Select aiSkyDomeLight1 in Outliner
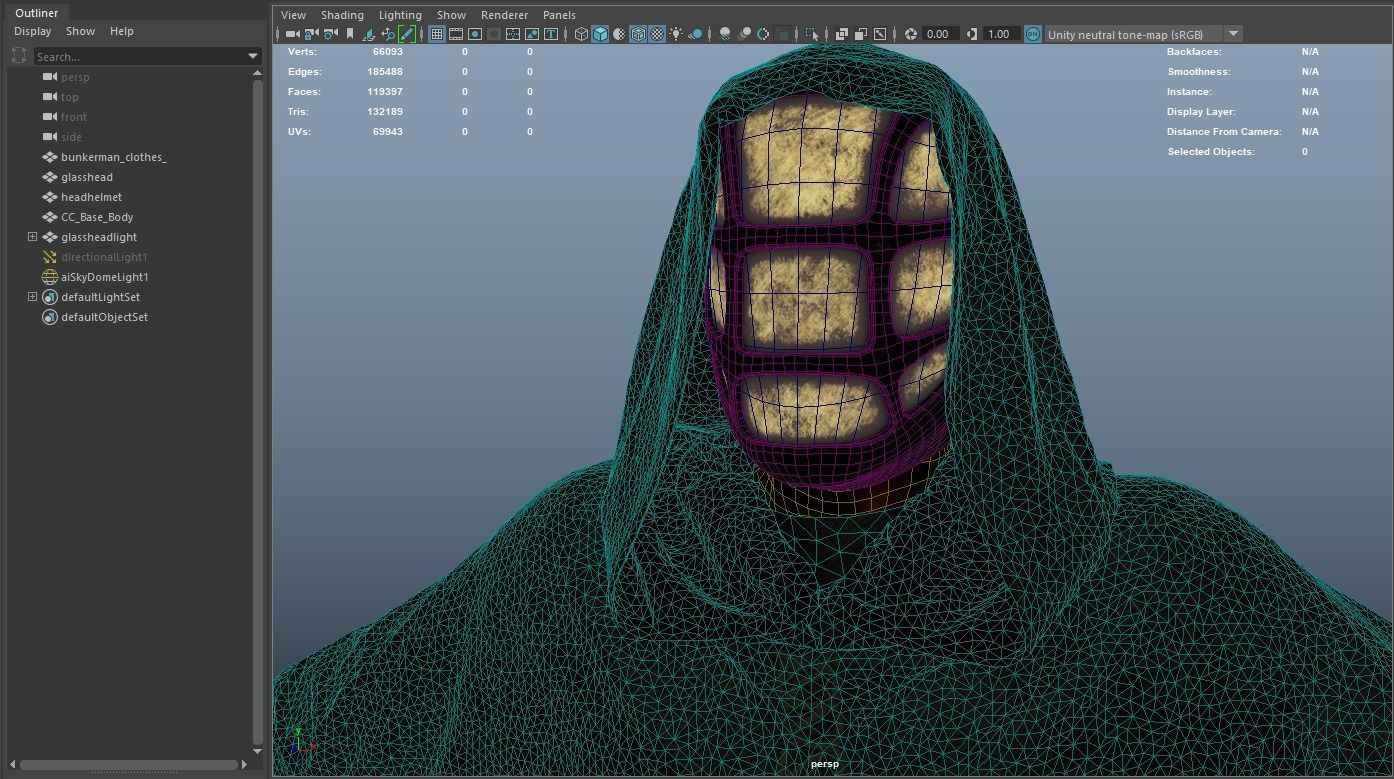This screenshot has height=779, width=1394. click(x=104, y=277)
